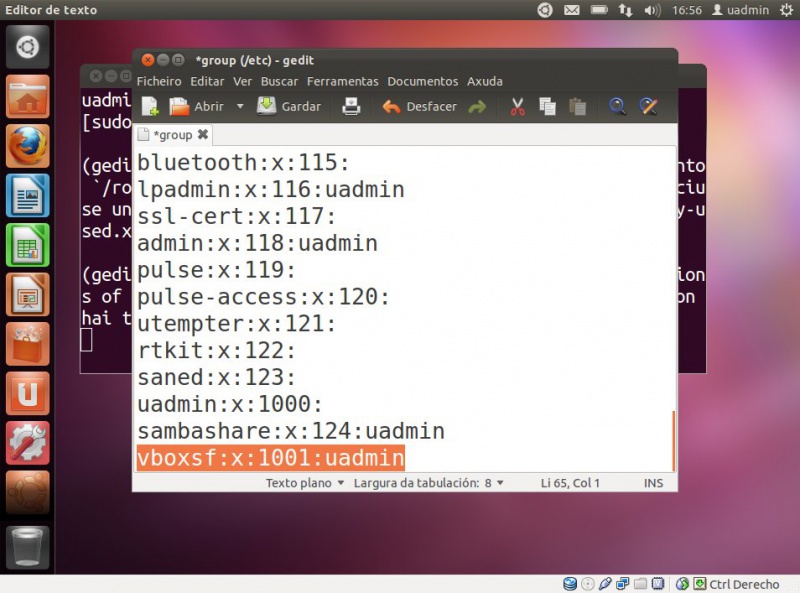This screenshot has width=800, height=593.
Task: Open the Trash in the launcher
Action: point(28,548)
